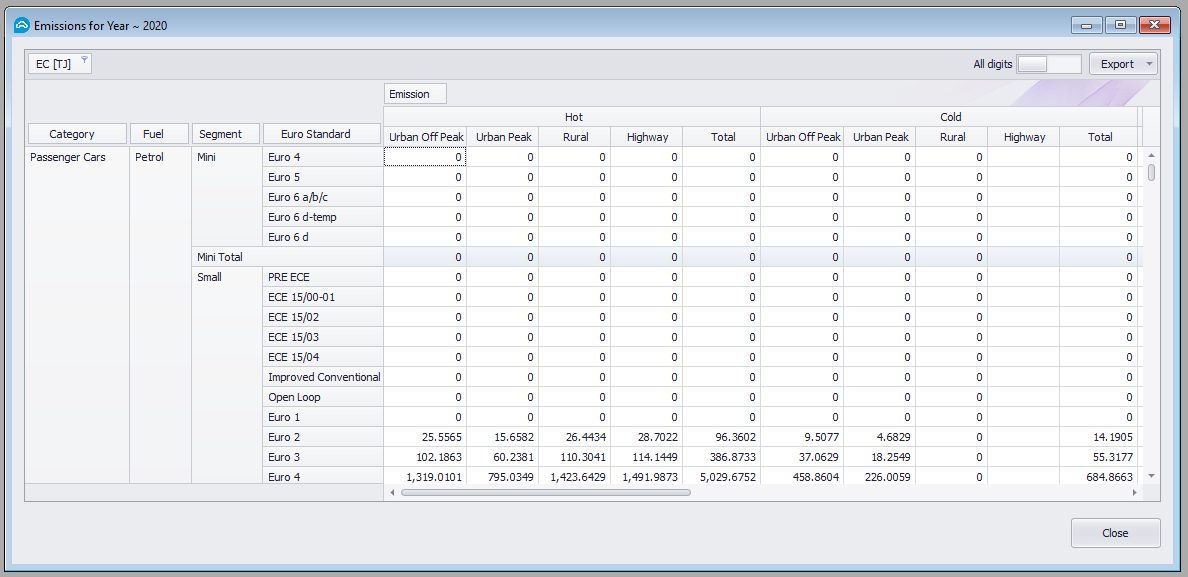Select the Fuel column header
Viewport: 1188px width, 577px height.
tap(158, 132)
